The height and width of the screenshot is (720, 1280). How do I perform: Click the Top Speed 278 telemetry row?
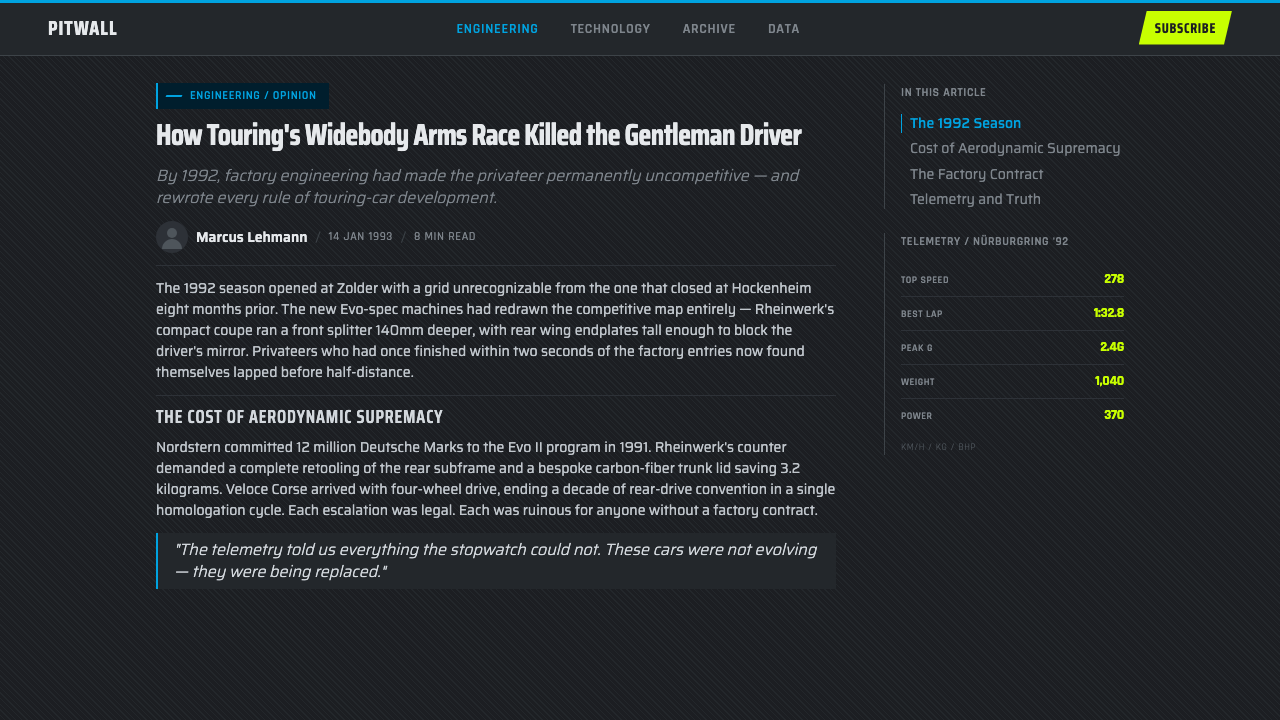1012,279
